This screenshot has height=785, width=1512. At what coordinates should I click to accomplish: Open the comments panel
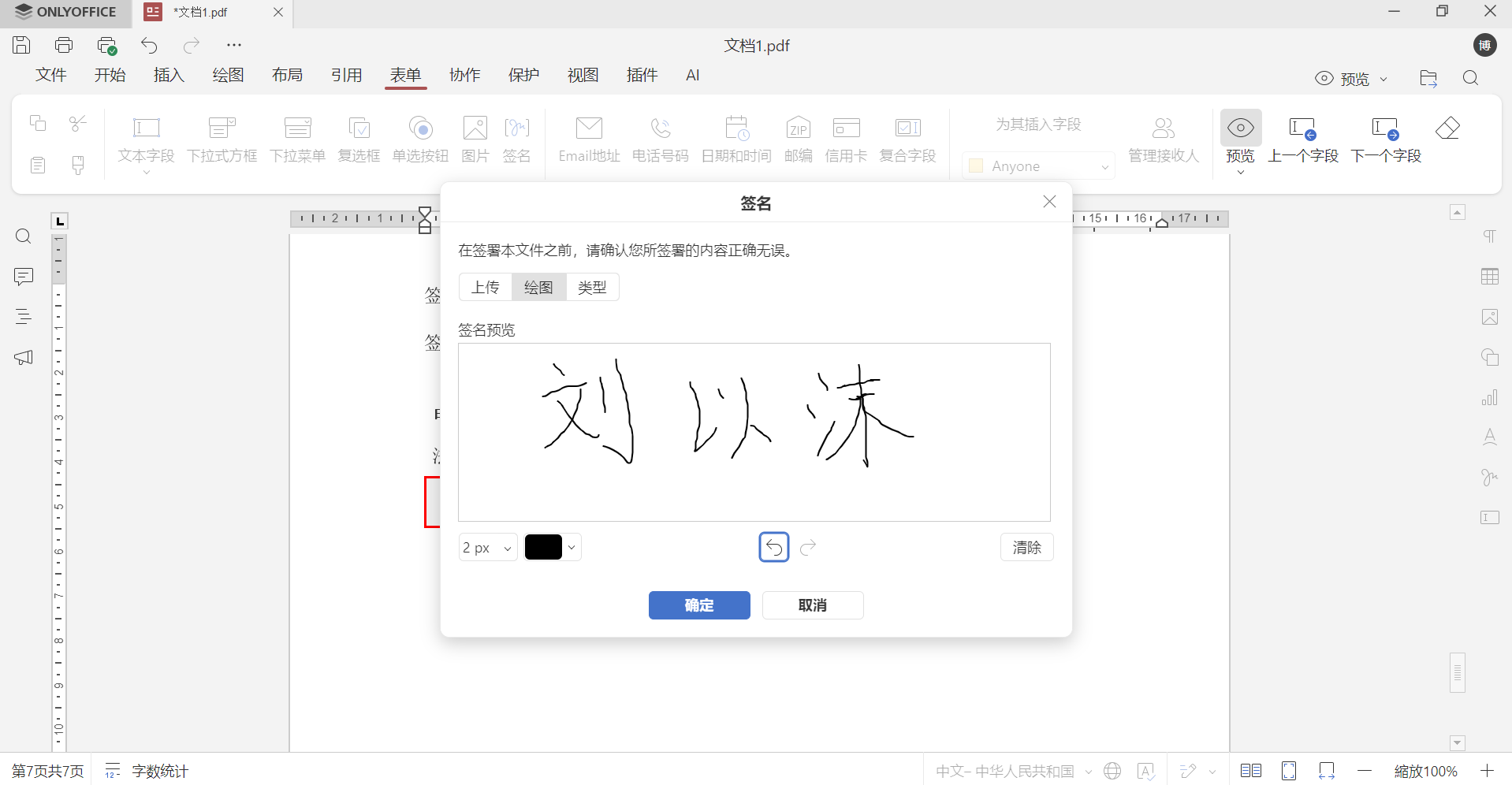23,277
